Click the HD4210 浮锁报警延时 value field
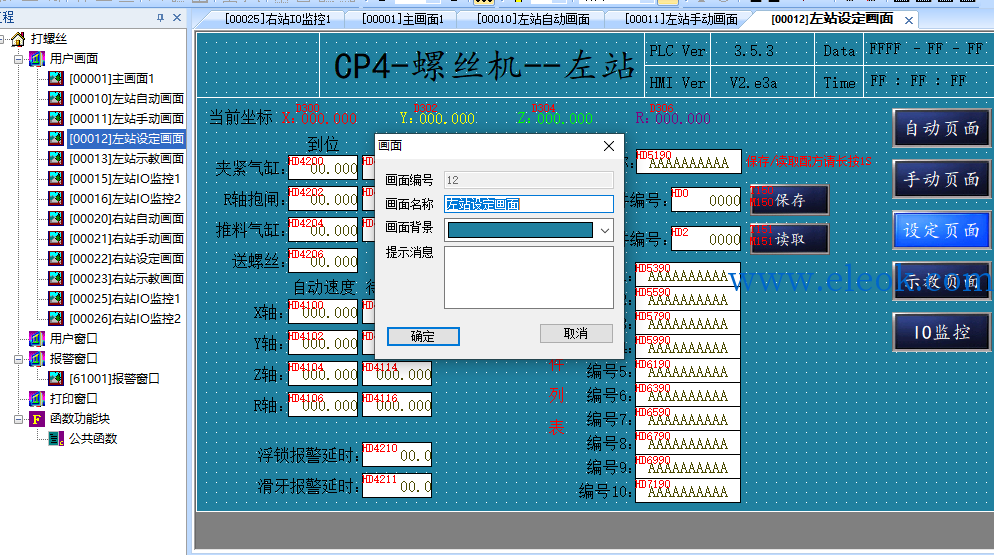Viewport: 994px width, 555px height. [397, 455]
